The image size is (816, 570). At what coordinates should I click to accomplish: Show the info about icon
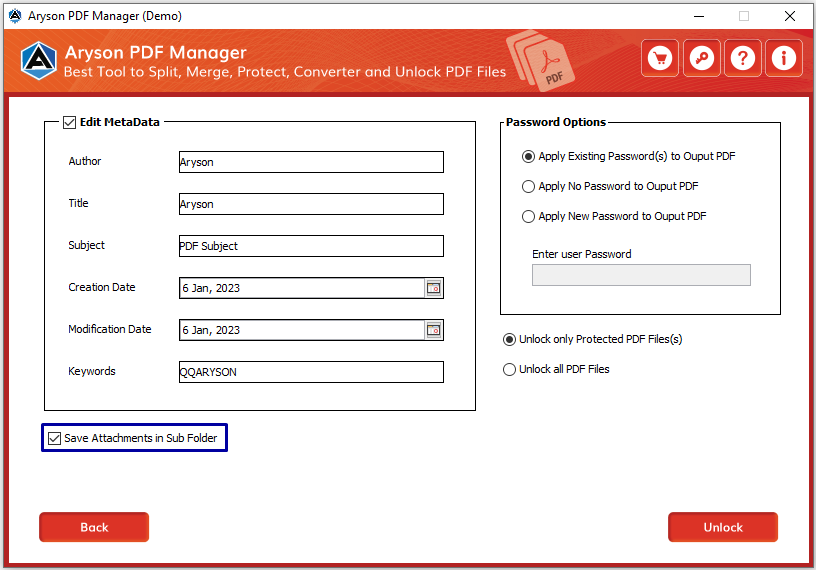click(x=784, y=58)
